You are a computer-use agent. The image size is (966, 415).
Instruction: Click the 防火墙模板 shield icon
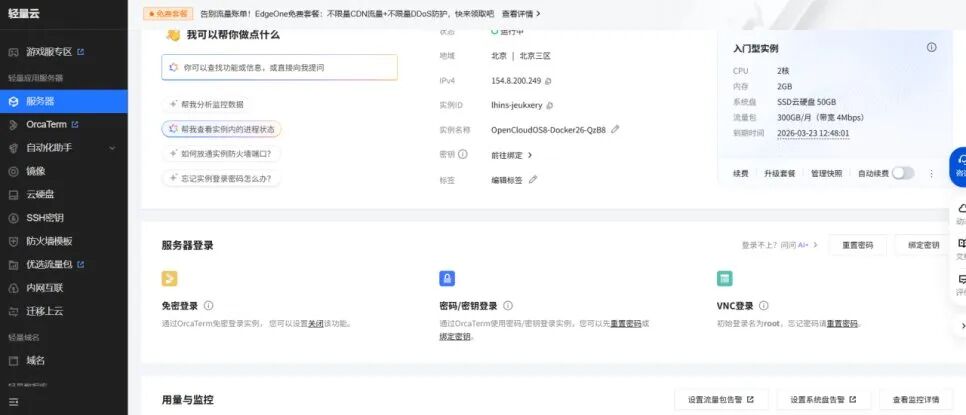[14, 241]
